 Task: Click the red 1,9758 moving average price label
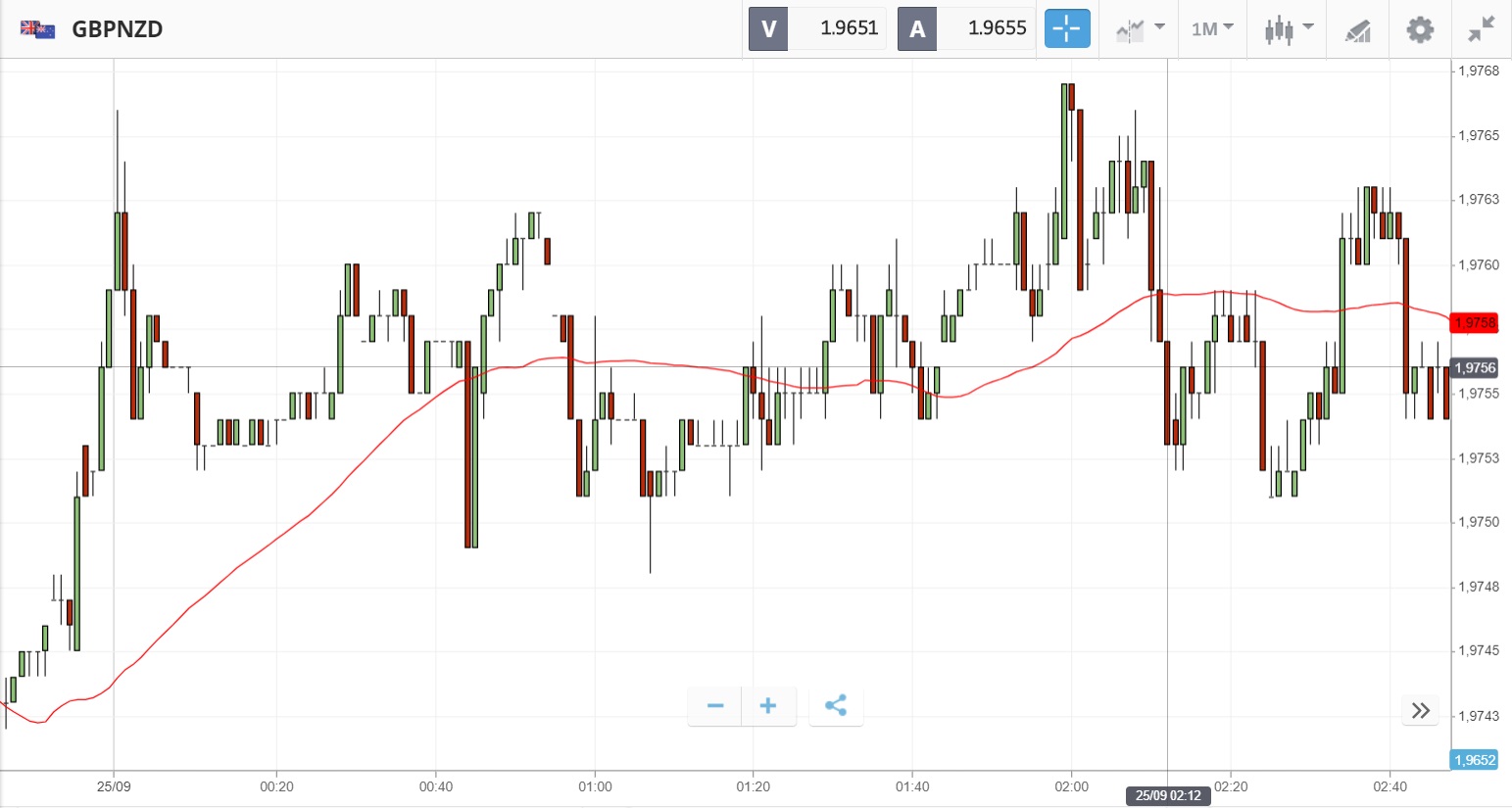click(1474, 323)
